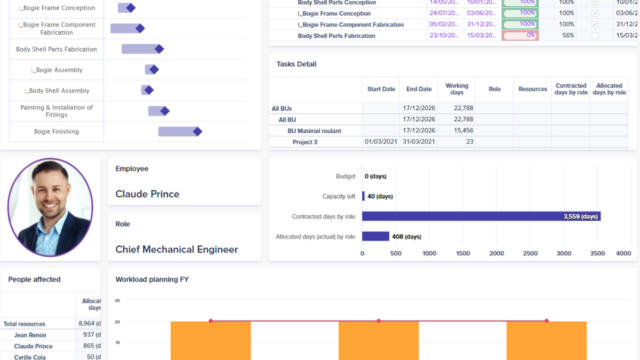Click the Contracted days by role column header
This screenshot has height=360, width=640.
pyautogui.click(x=571, y=89)
